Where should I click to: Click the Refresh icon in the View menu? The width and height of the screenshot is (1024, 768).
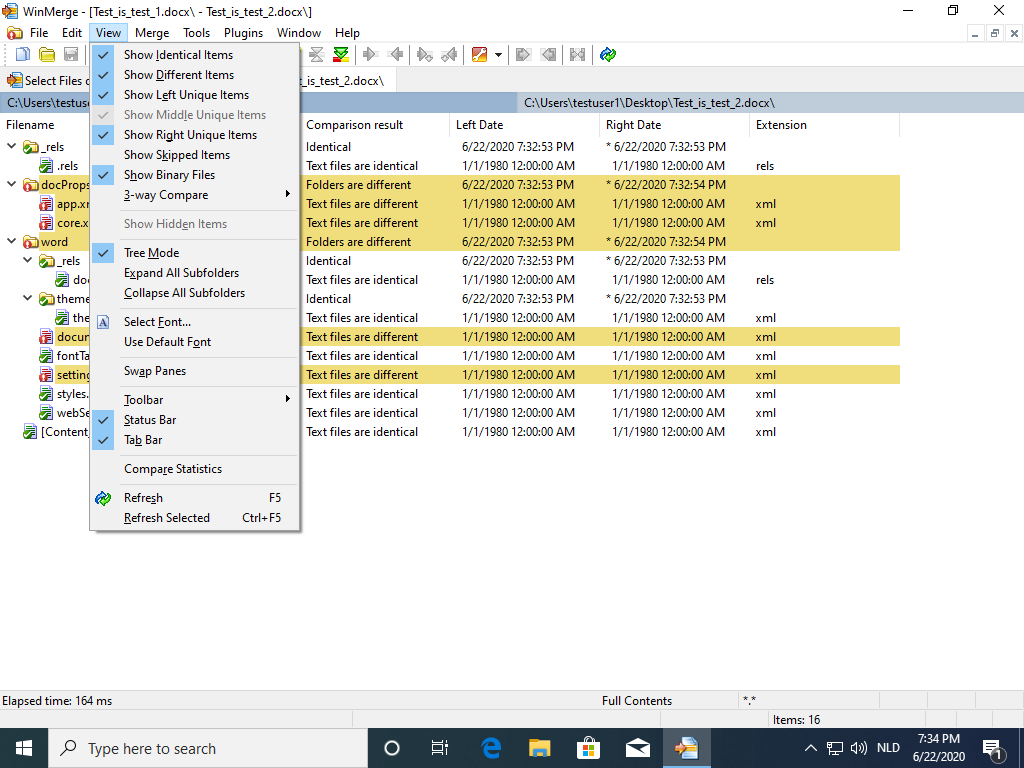pos(103,498)
